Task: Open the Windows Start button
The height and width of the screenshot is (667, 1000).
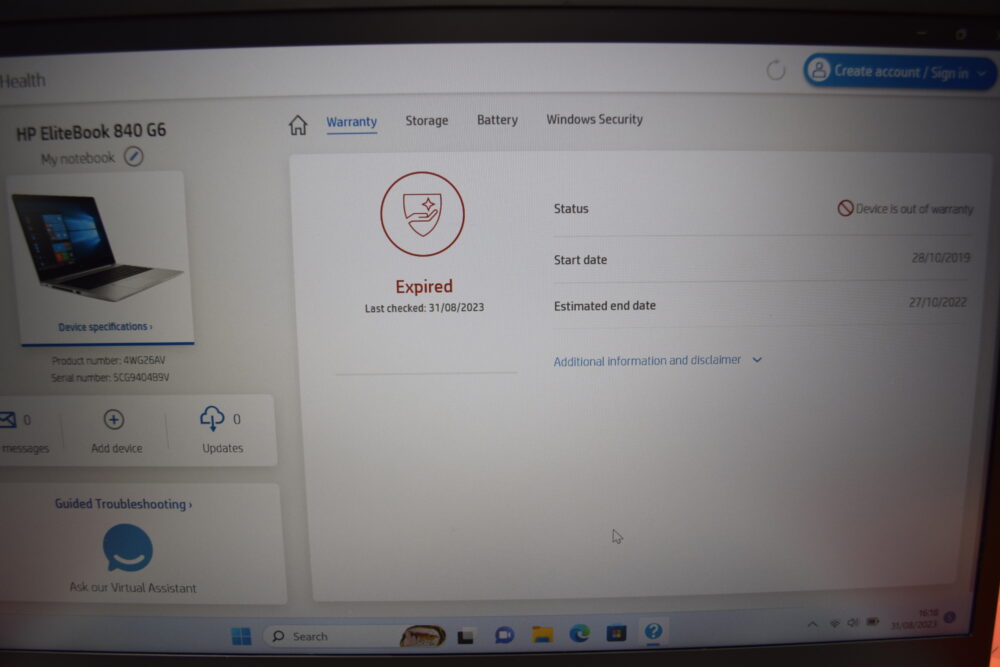Action: tap(241, 636)
